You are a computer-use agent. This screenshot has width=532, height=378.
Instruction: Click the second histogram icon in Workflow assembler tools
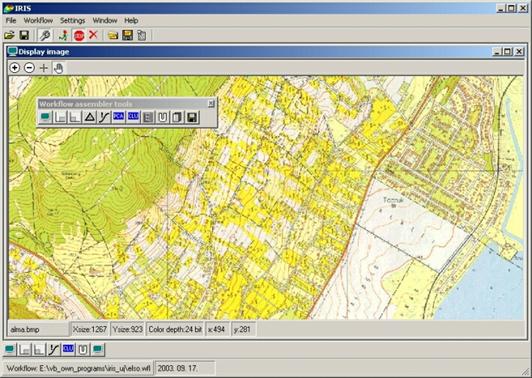(75, 117)
